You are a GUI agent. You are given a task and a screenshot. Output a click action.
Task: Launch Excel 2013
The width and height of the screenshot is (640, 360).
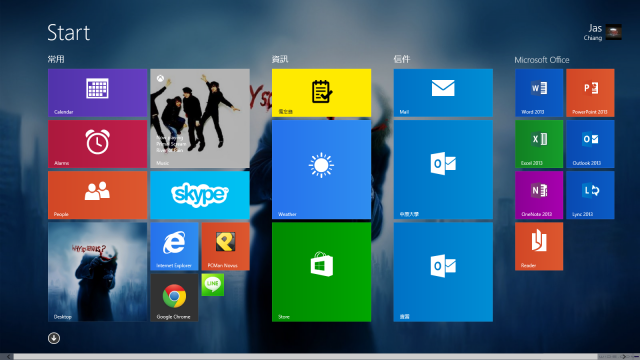tap(539, 144)
